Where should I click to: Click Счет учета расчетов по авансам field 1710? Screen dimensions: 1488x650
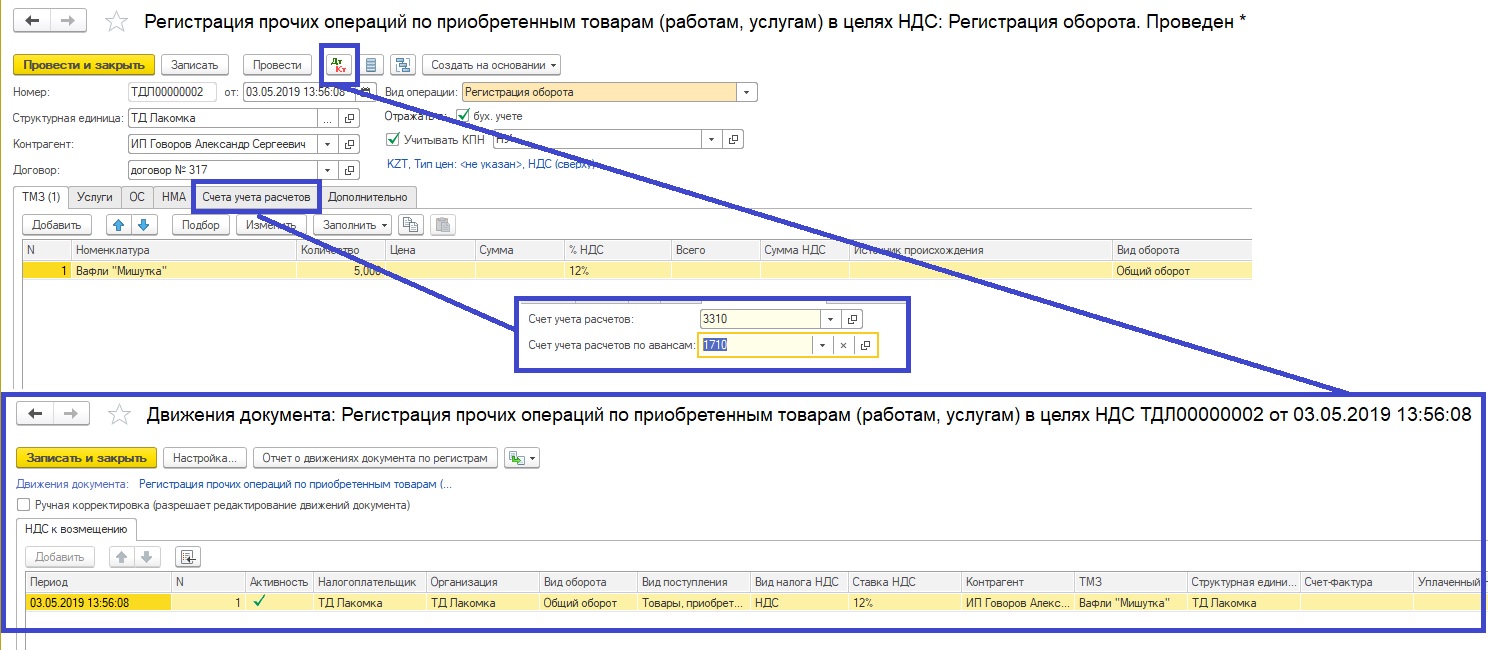coord(755,345)
